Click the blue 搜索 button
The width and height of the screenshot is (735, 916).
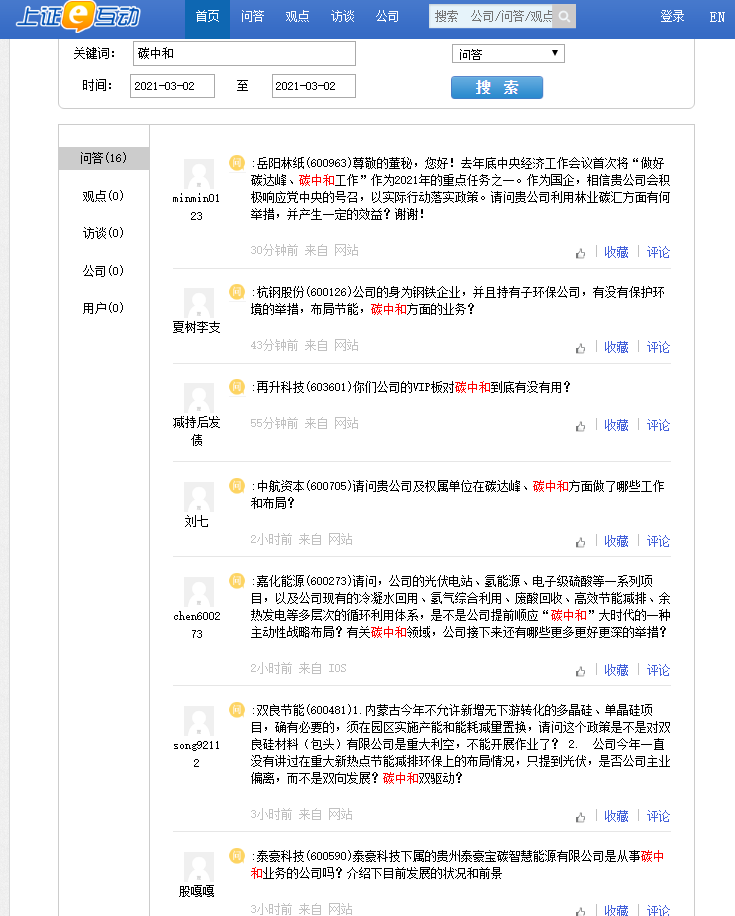point(497,88)
